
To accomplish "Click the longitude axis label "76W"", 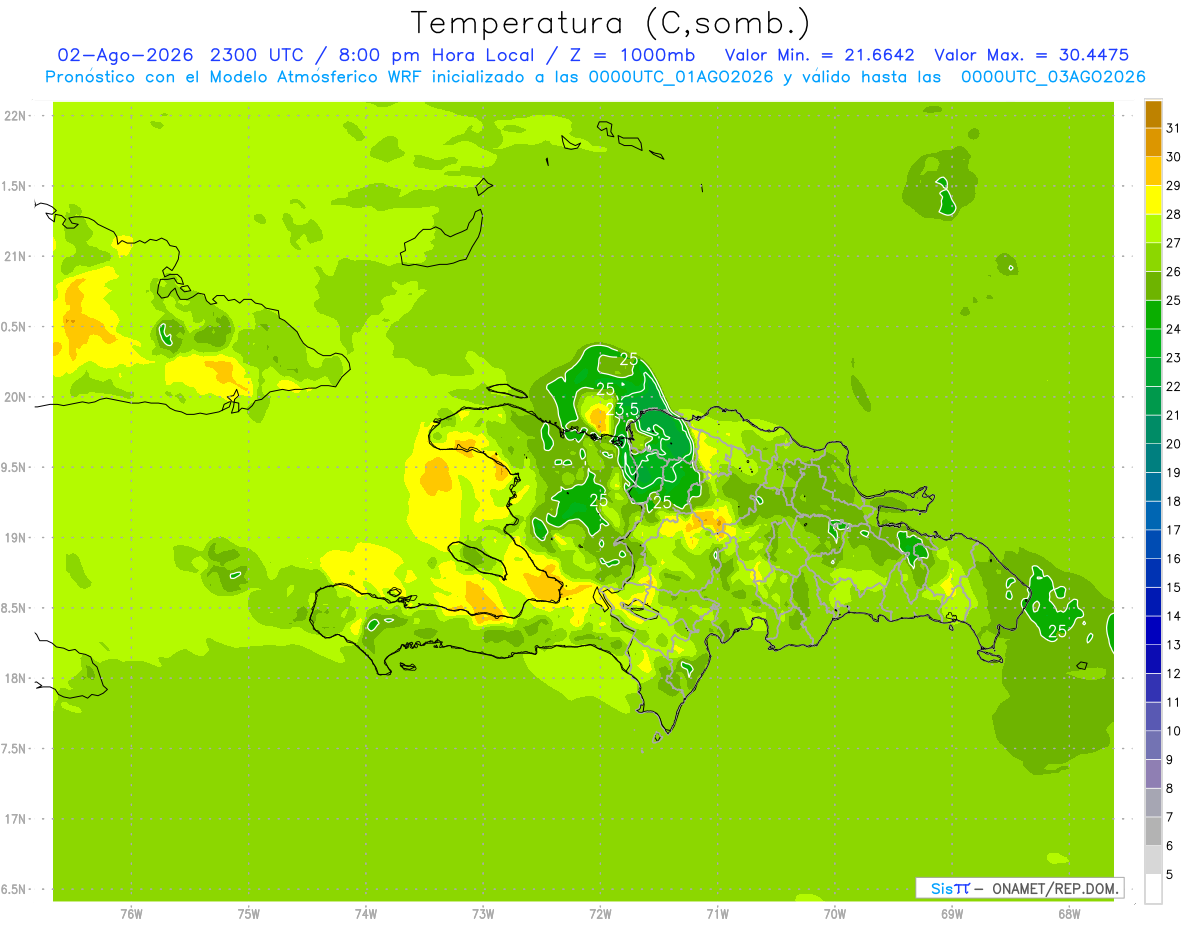I will [131, 914].
